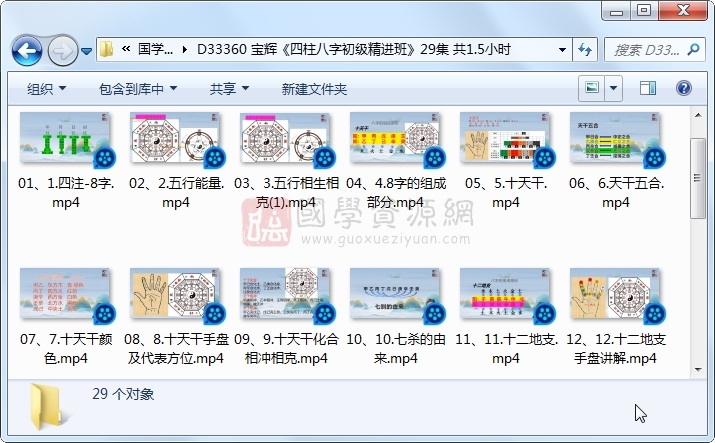Open the 共享 menu
This screenshot has width=715, height=443.
pyautogui.click(x=229, y=88)
